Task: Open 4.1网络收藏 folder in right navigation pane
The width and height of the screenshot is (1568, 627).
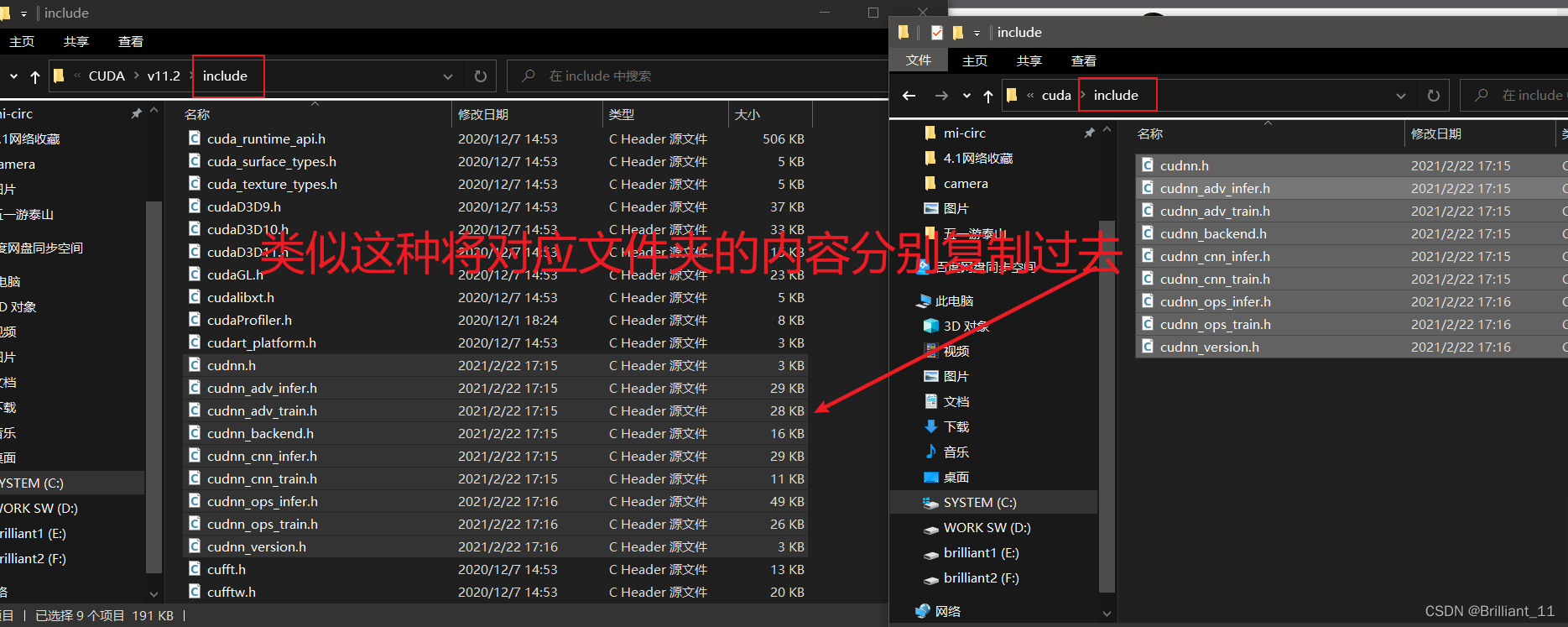Action: point(978,158)
